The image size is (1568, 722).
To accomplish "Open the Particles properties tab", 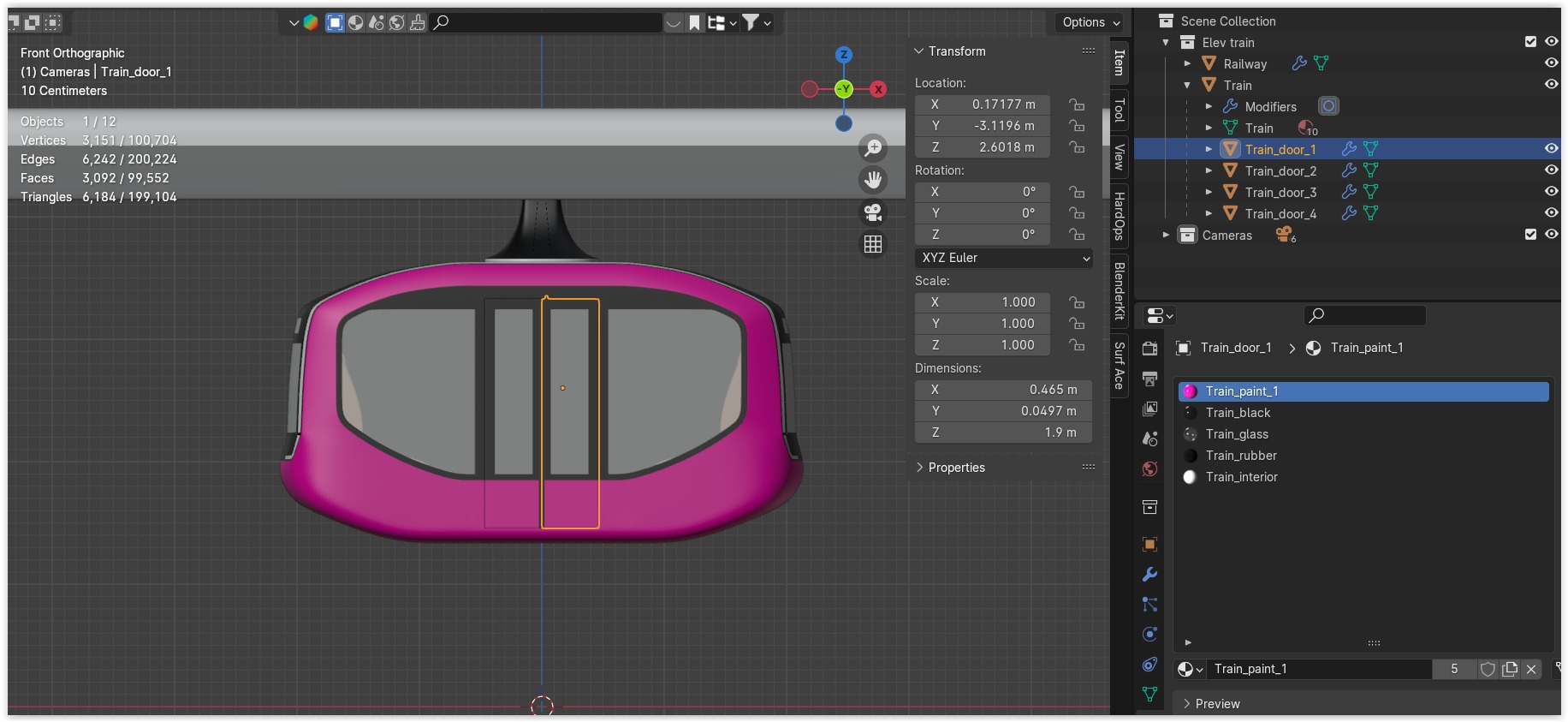I will coord(1150,605).
